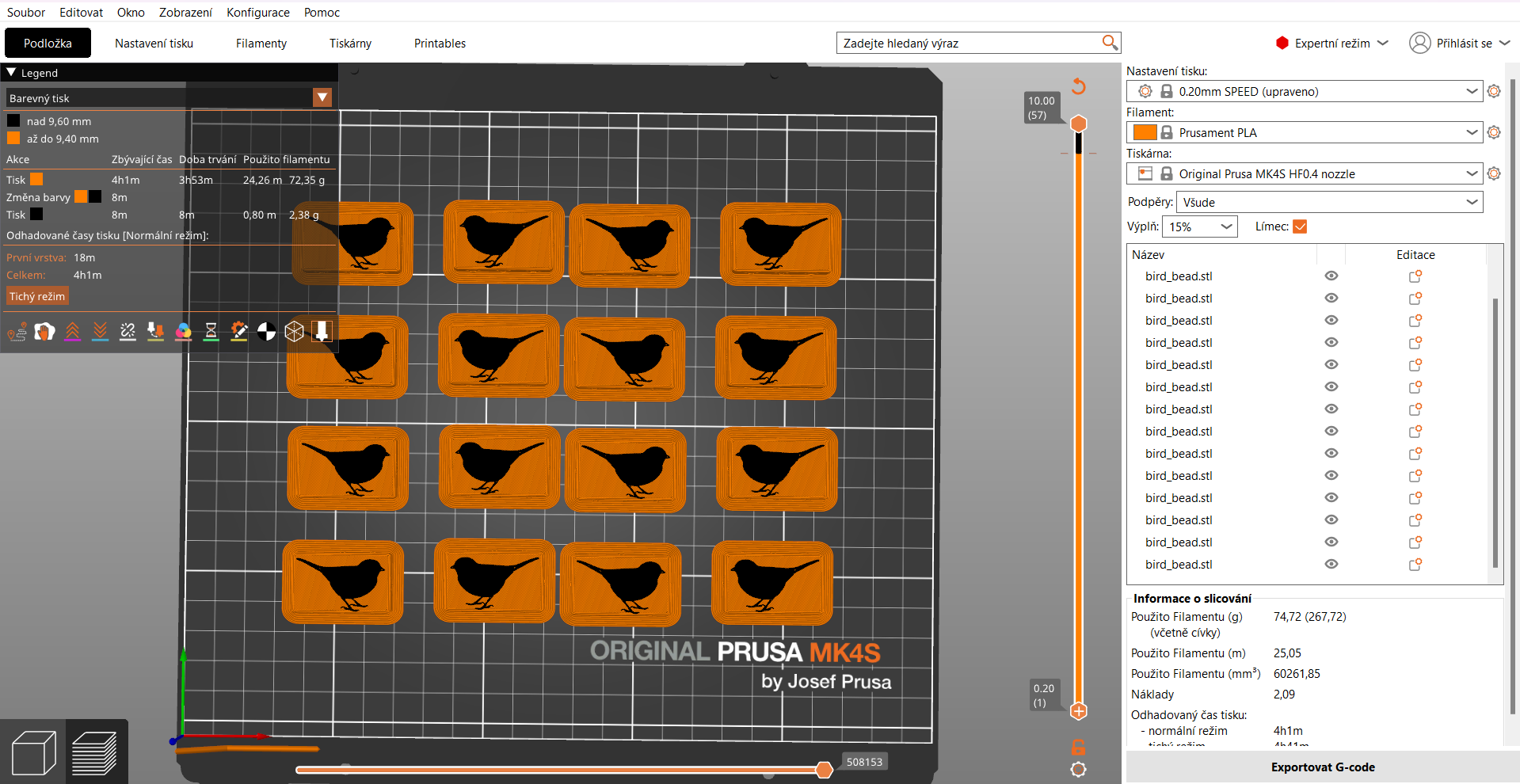
Task: Toggle travel moves display icon
Action: (17, 331)
